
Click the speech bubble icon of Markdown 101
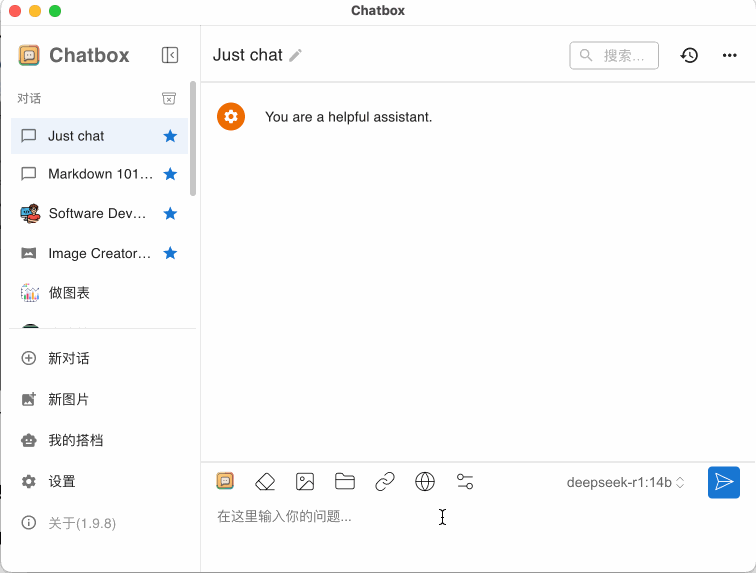click(28, 174)
